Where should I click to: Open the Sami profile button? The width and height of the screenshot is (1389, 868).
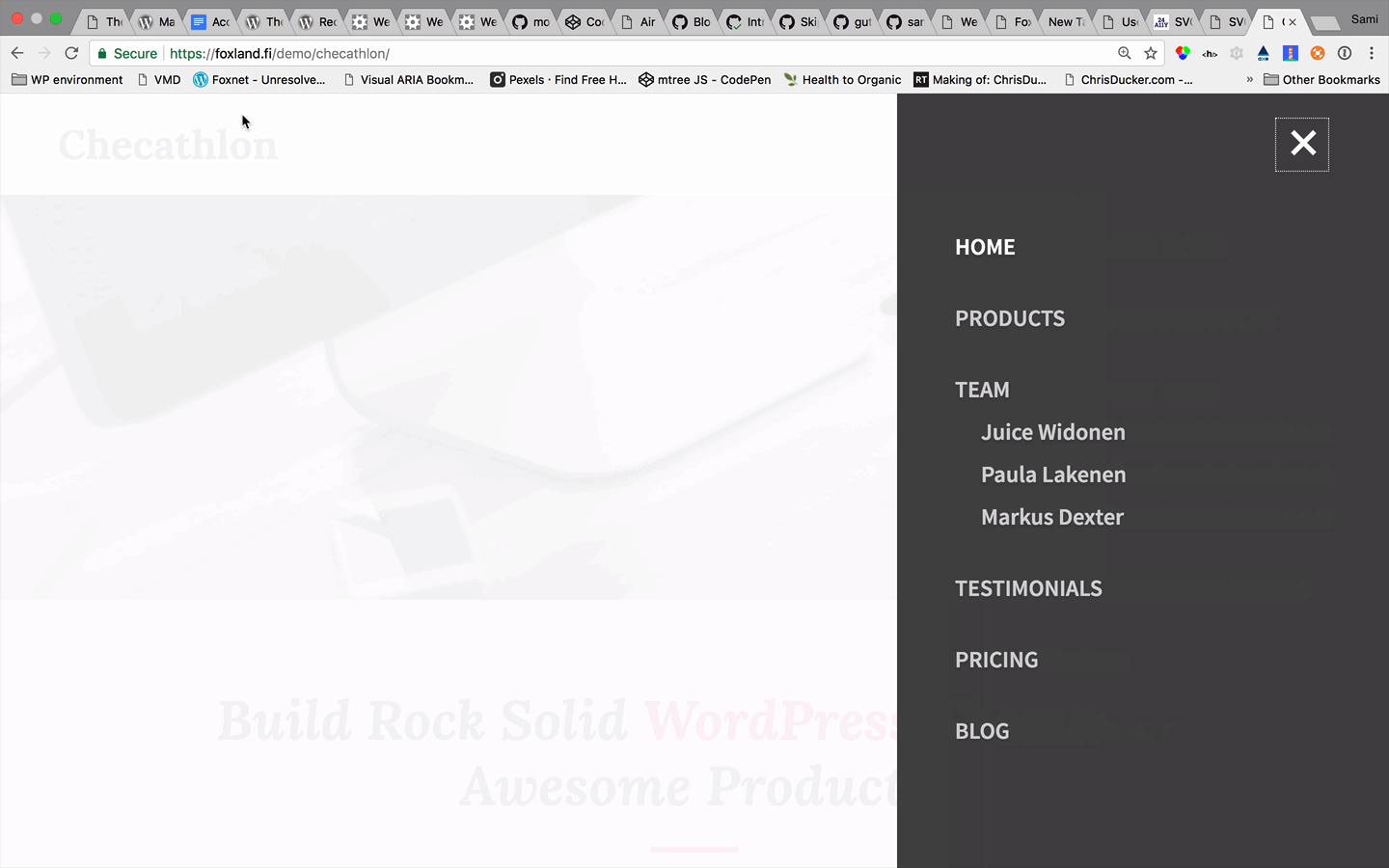tap(1364, 19)
